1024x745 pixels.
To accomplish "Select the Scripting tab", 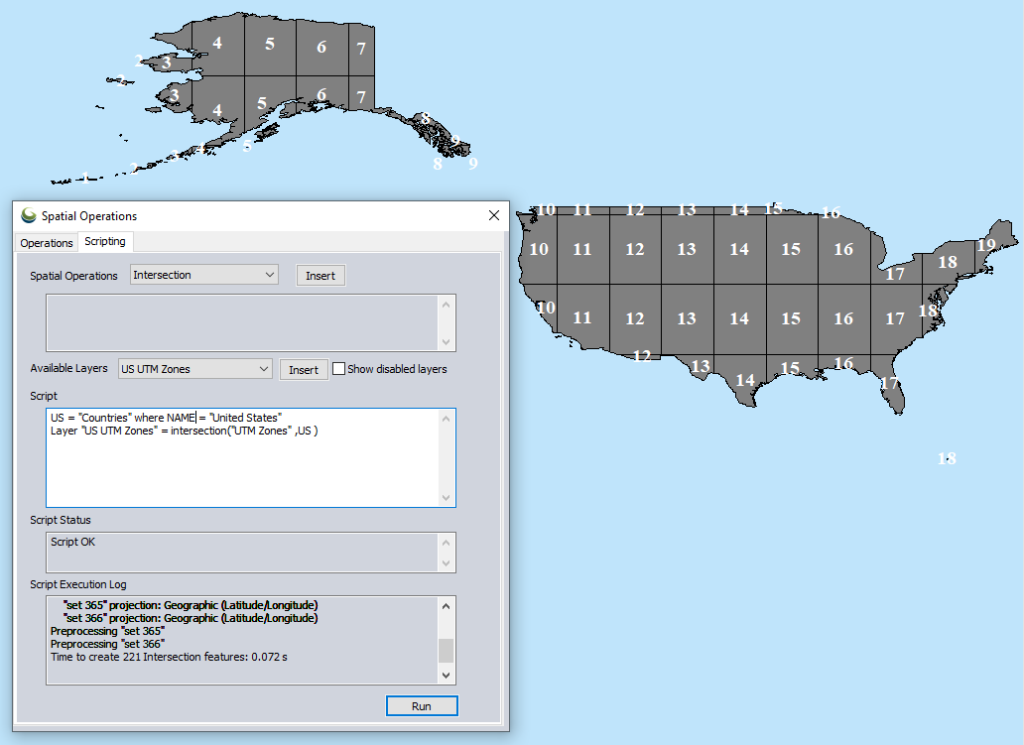I will point(105,242).
